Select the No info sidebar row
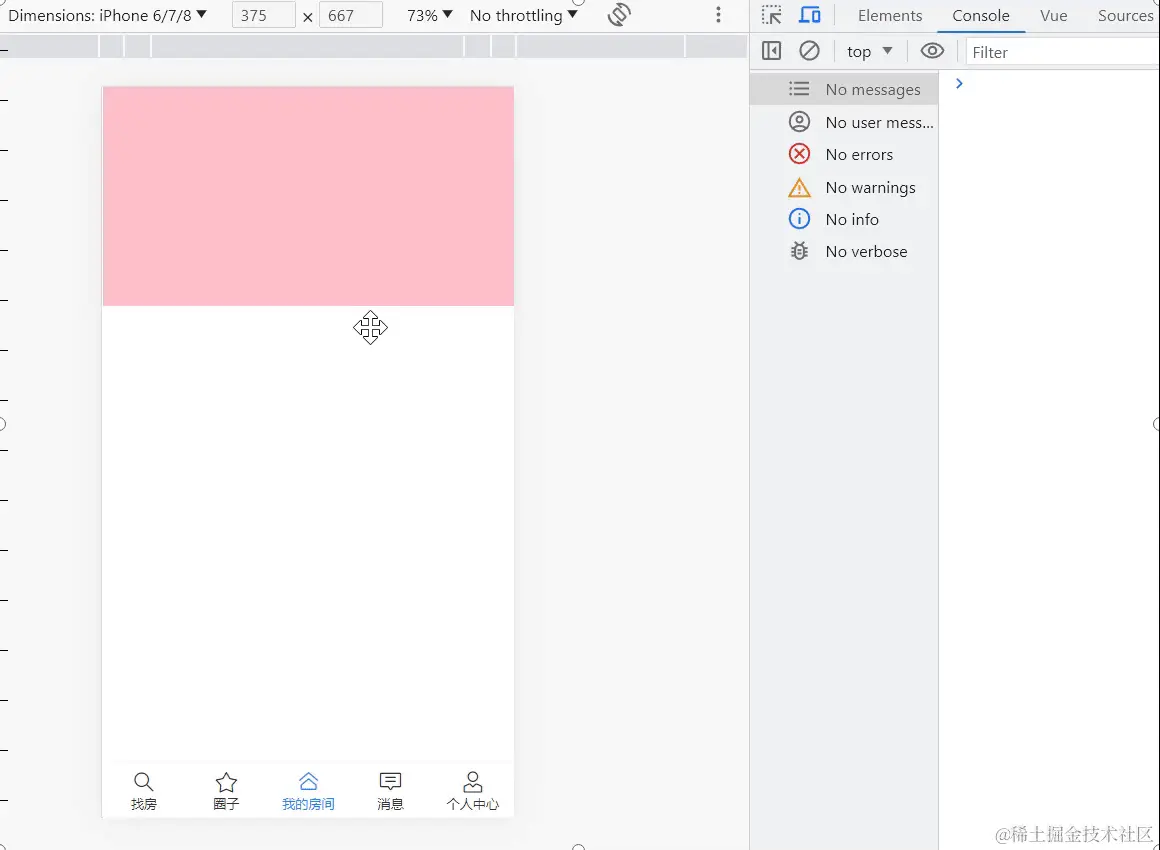Viewport: 1160px width, 850px height. (x=844, y=219)
